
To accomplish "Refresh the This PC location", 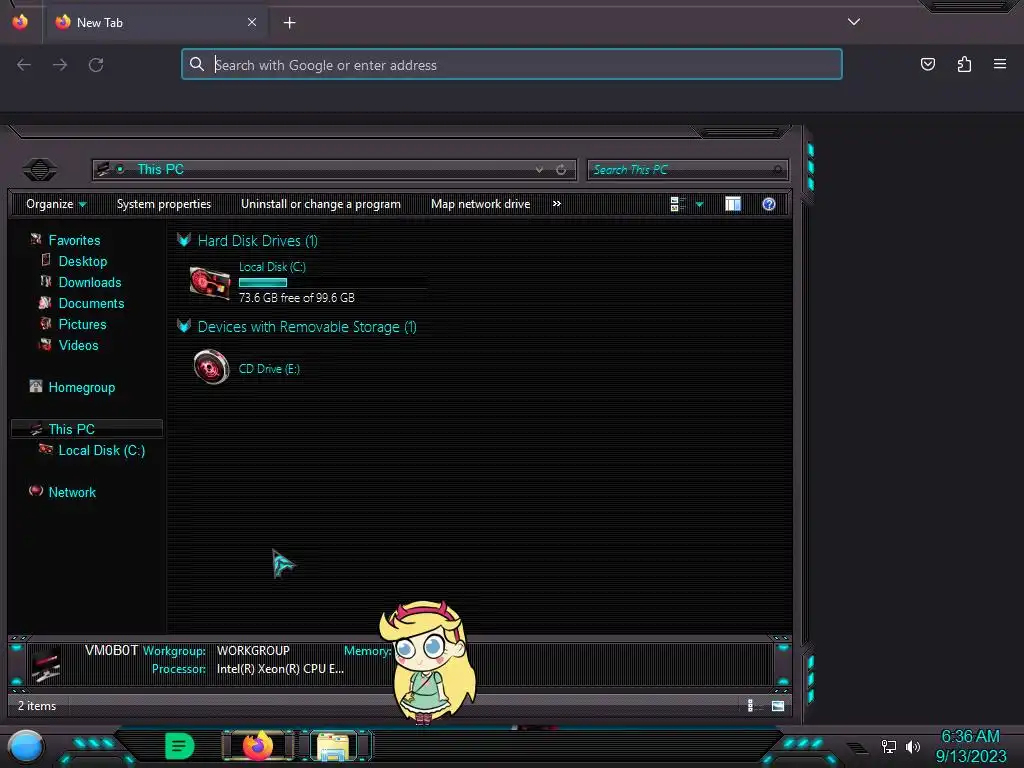I will pyautogui.click(x=561, y=170).
